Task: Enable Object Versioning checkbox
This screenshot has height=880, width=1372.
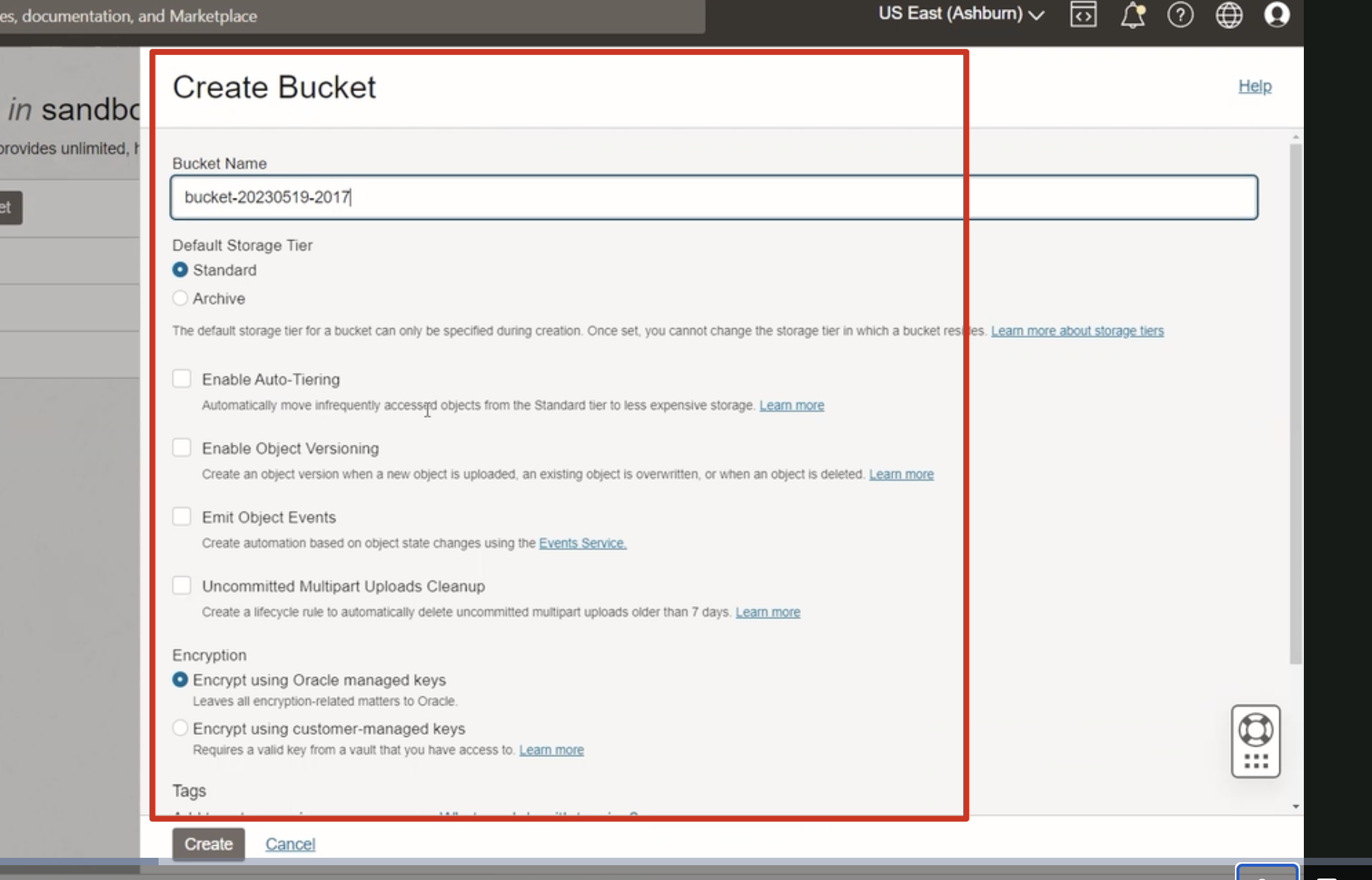Action: coord(182,448)
